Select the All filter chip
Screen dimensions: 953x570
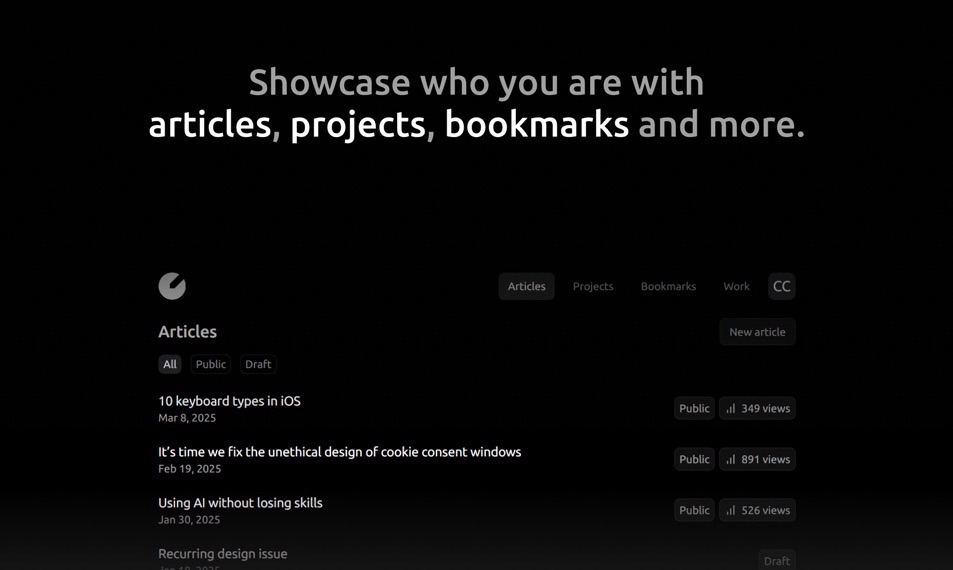pos(170,364)
